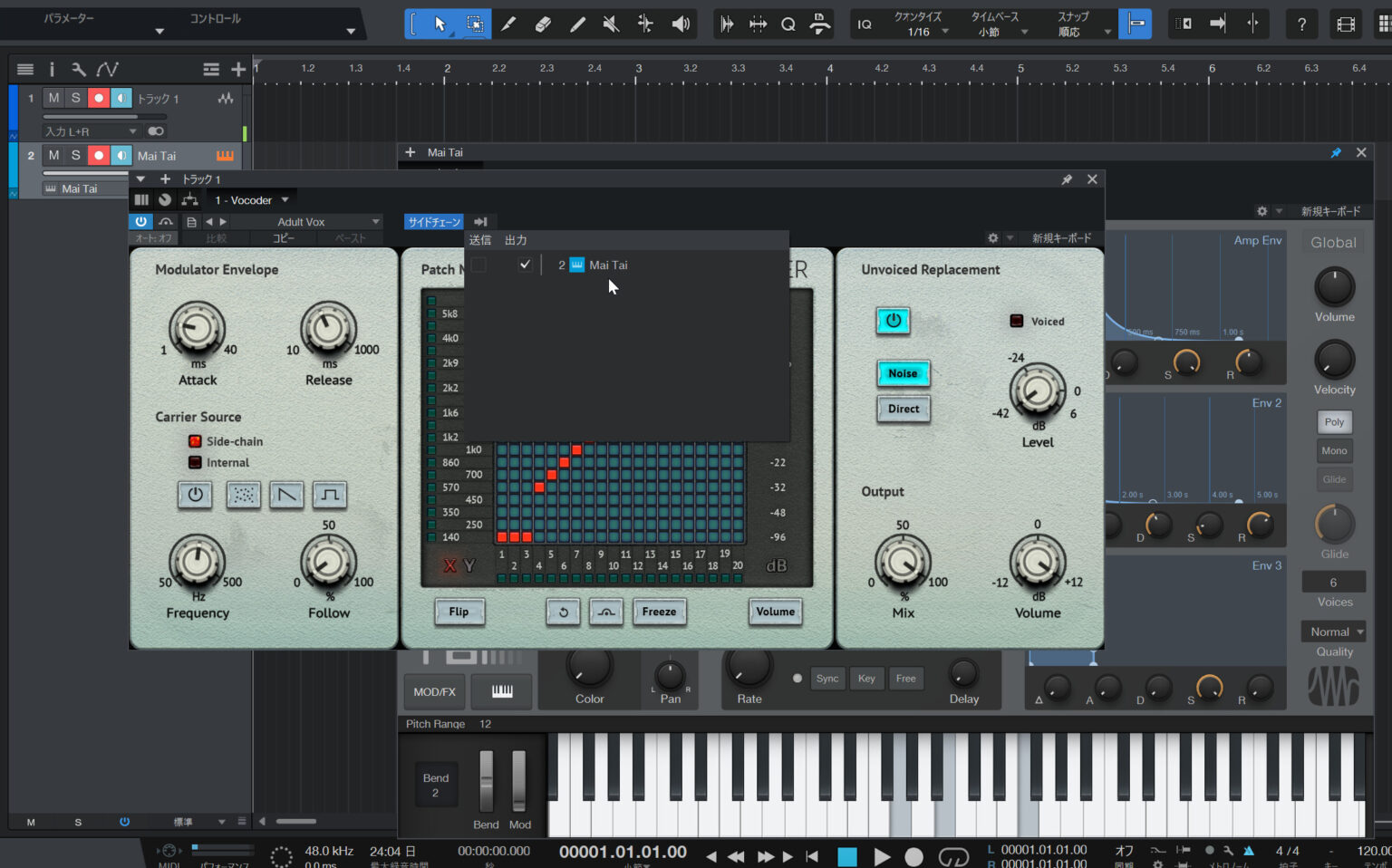Open the 出力 menu in the sidechain popup
1392x868 pixels.
click(516, 239)
